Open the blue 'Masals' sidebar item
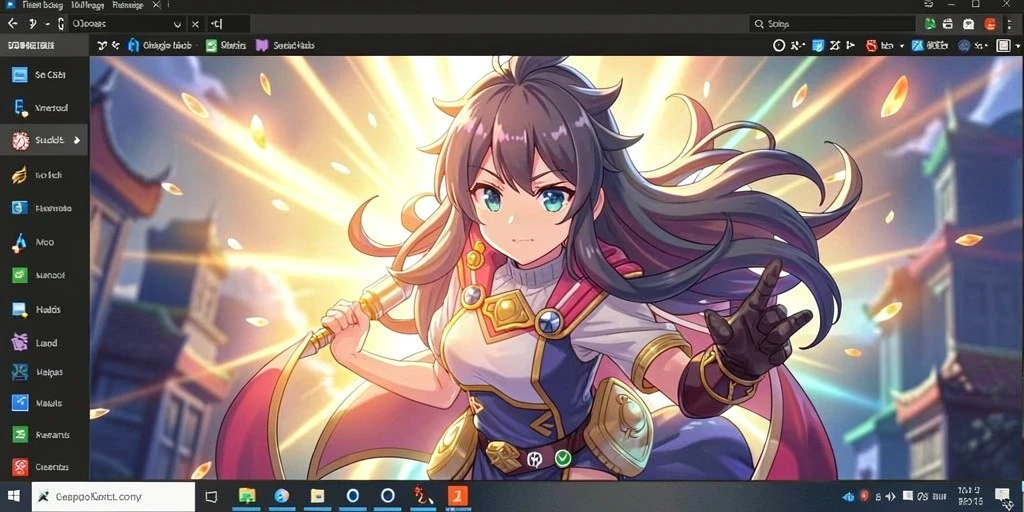 pyautogui.click(x=44, y=403)
